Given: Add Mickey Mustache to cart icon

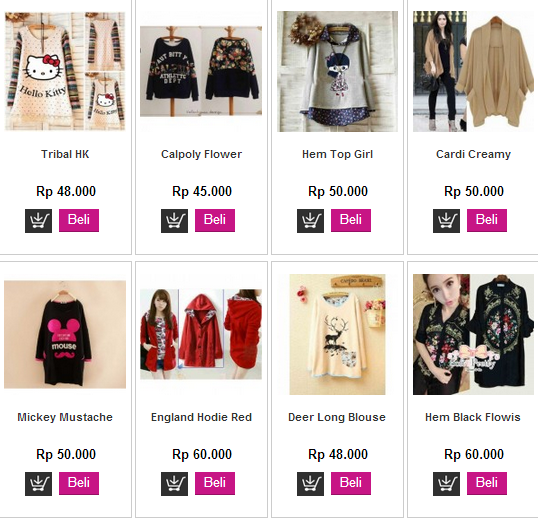Looking at the screenshot, I should [x=38, y=484].
